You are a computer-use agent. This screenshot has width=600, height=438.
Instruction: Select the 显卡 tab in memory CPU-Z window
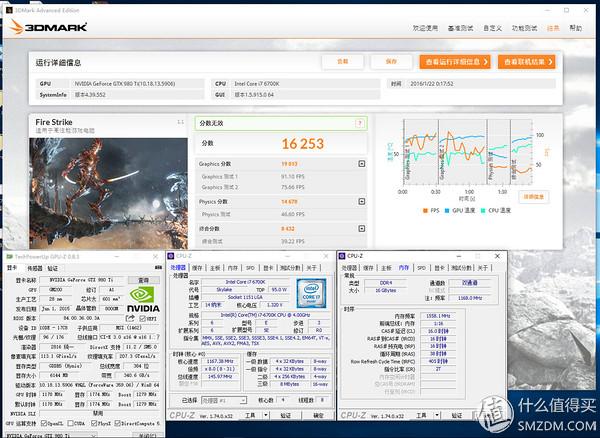point(439,268)
